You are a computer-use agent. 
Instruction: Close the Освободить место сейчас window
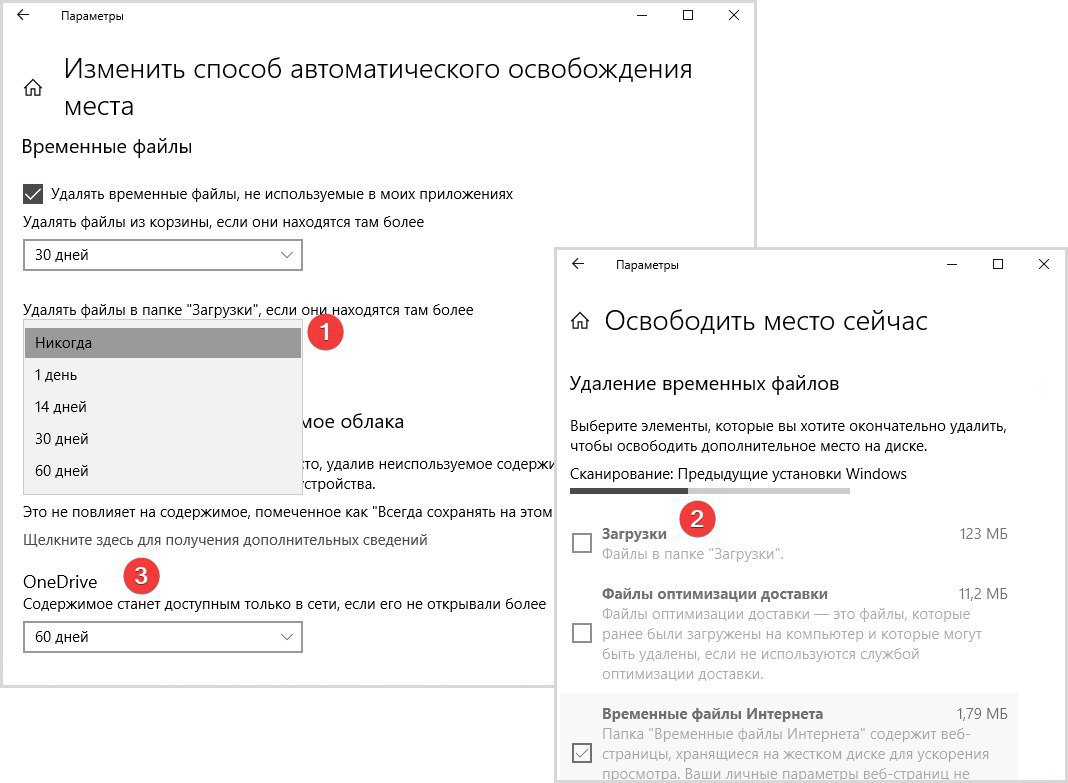(1043, 264)
